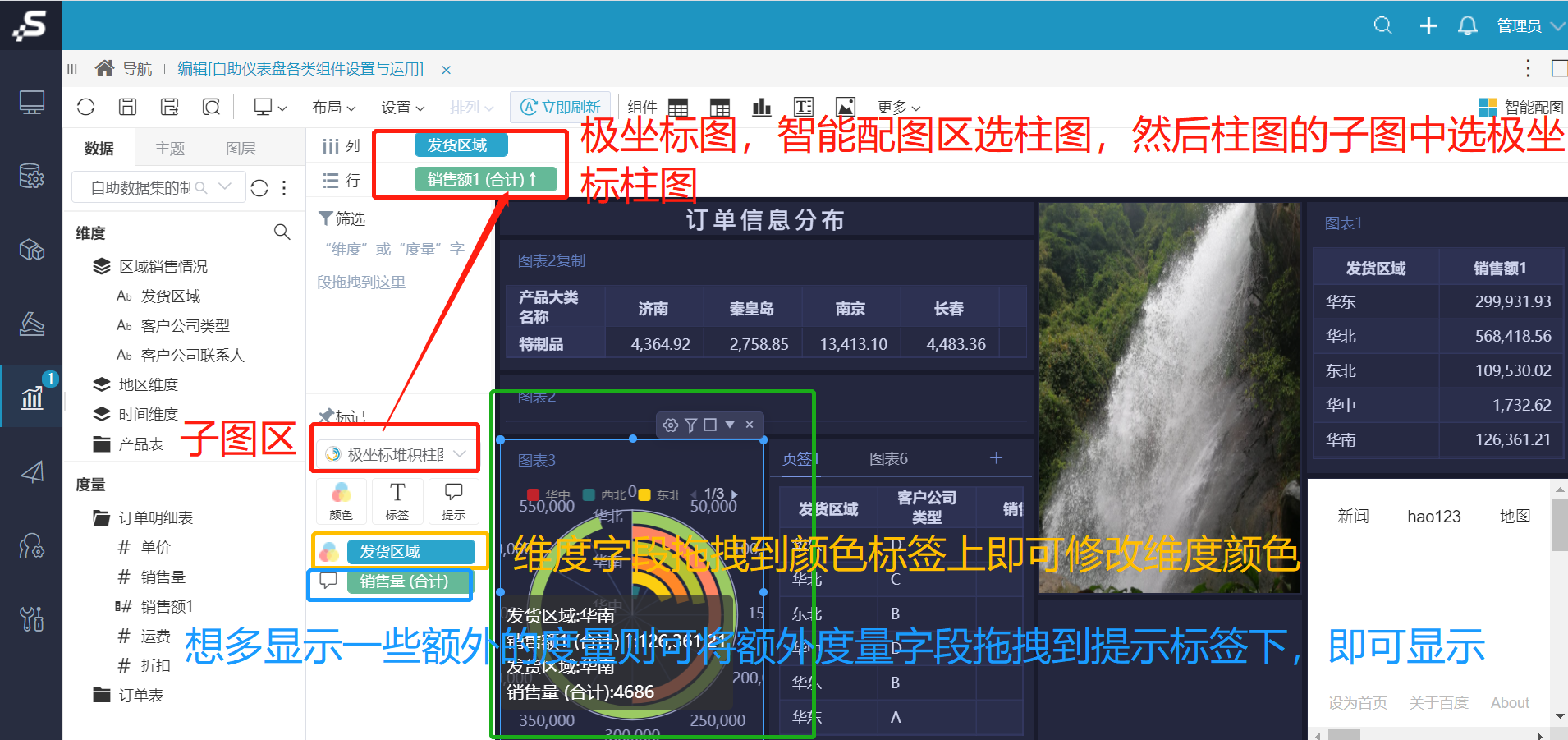Click the home 导航 link
Image resolution: width=1568 pixels, height=740 pixels.
[124, 68]
